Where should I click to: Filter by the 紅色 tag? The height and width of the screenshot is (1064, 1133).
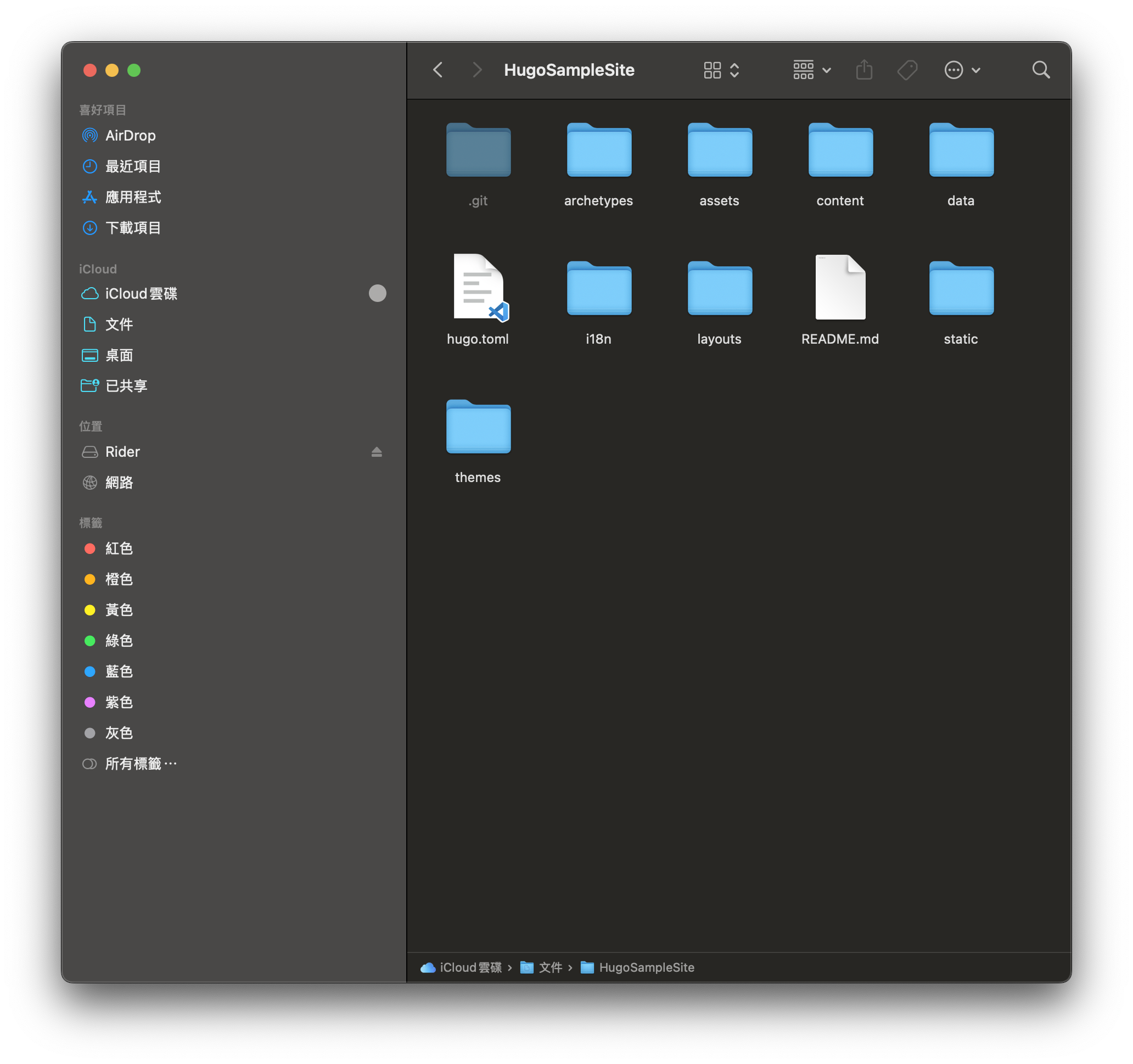coord(234,548)
